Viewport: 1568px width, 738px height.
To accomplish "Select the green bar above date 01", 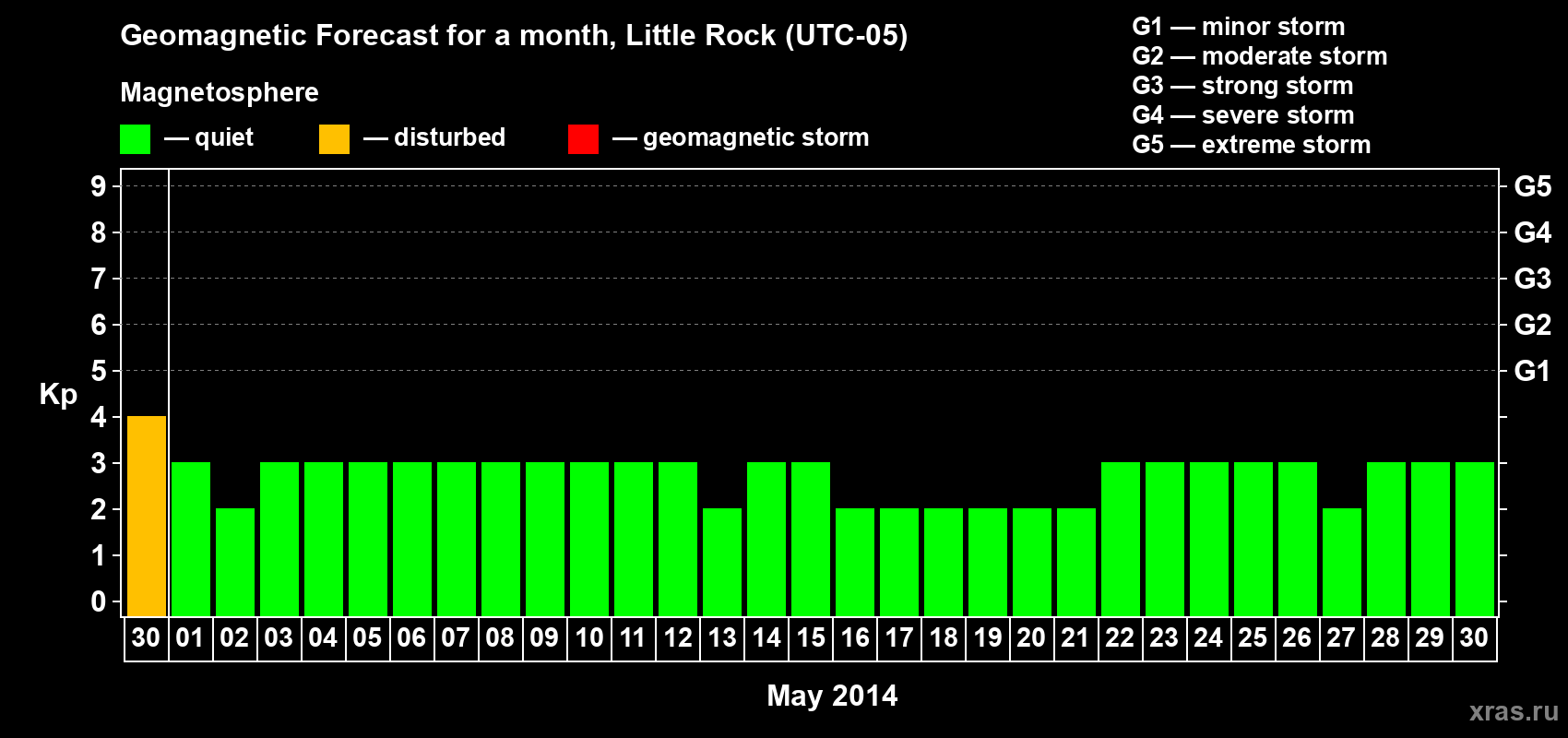I will (x=191, y=539).
